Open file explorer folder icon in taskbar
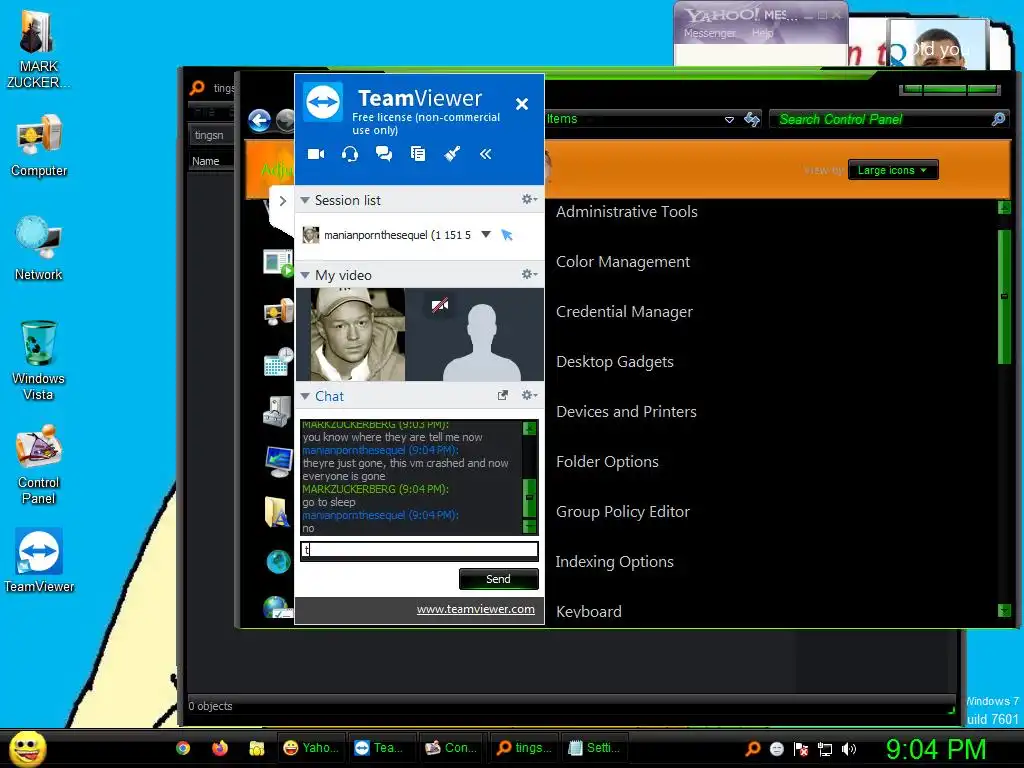The width and height of the screenshot is (1024, 768). click(257, 748)
